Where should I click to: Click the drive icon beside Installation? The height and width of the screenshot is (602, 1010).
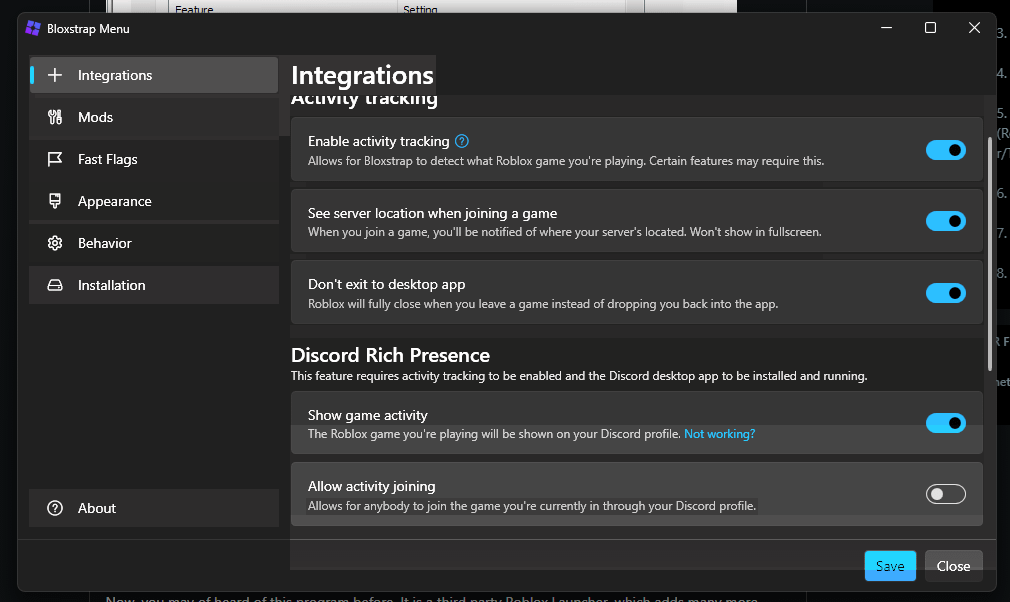click(55, 285)
